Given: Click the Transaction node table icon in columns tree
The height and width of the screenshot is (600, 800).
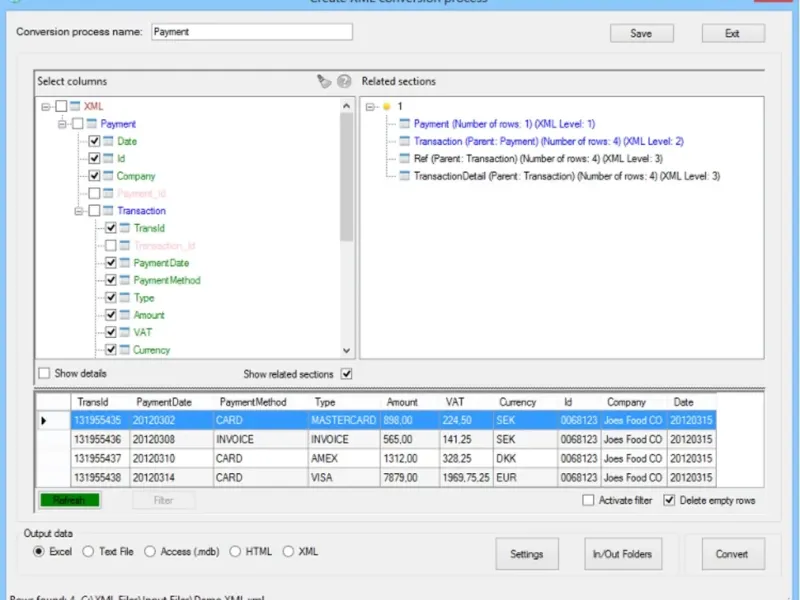Looking at the screenshot, I should point(108,211).
